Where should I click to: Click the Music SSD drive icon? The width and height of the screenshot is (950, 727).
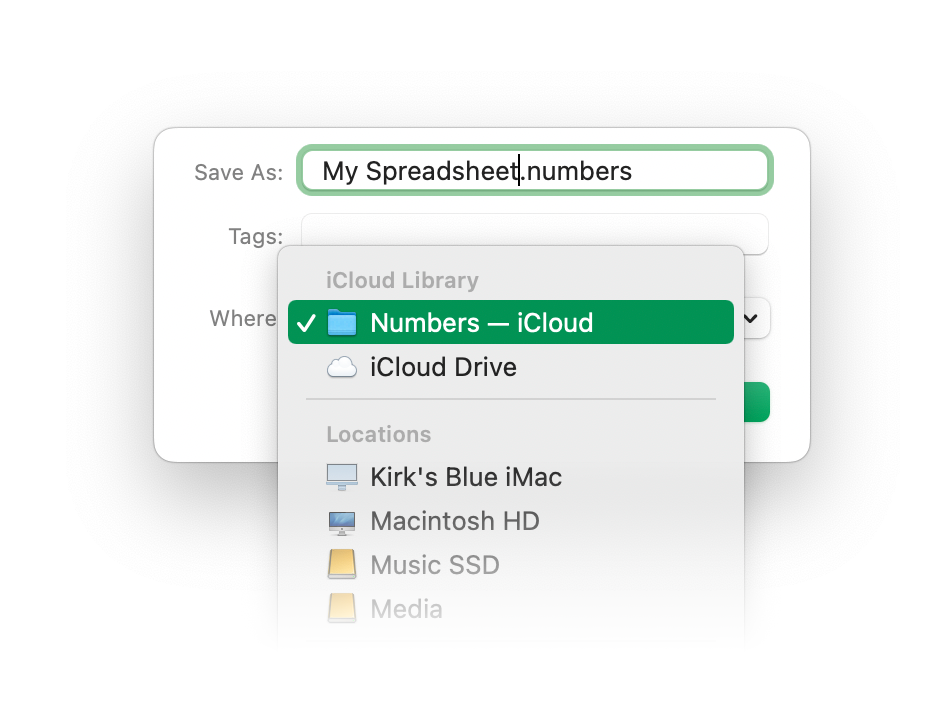click(342, 565)
